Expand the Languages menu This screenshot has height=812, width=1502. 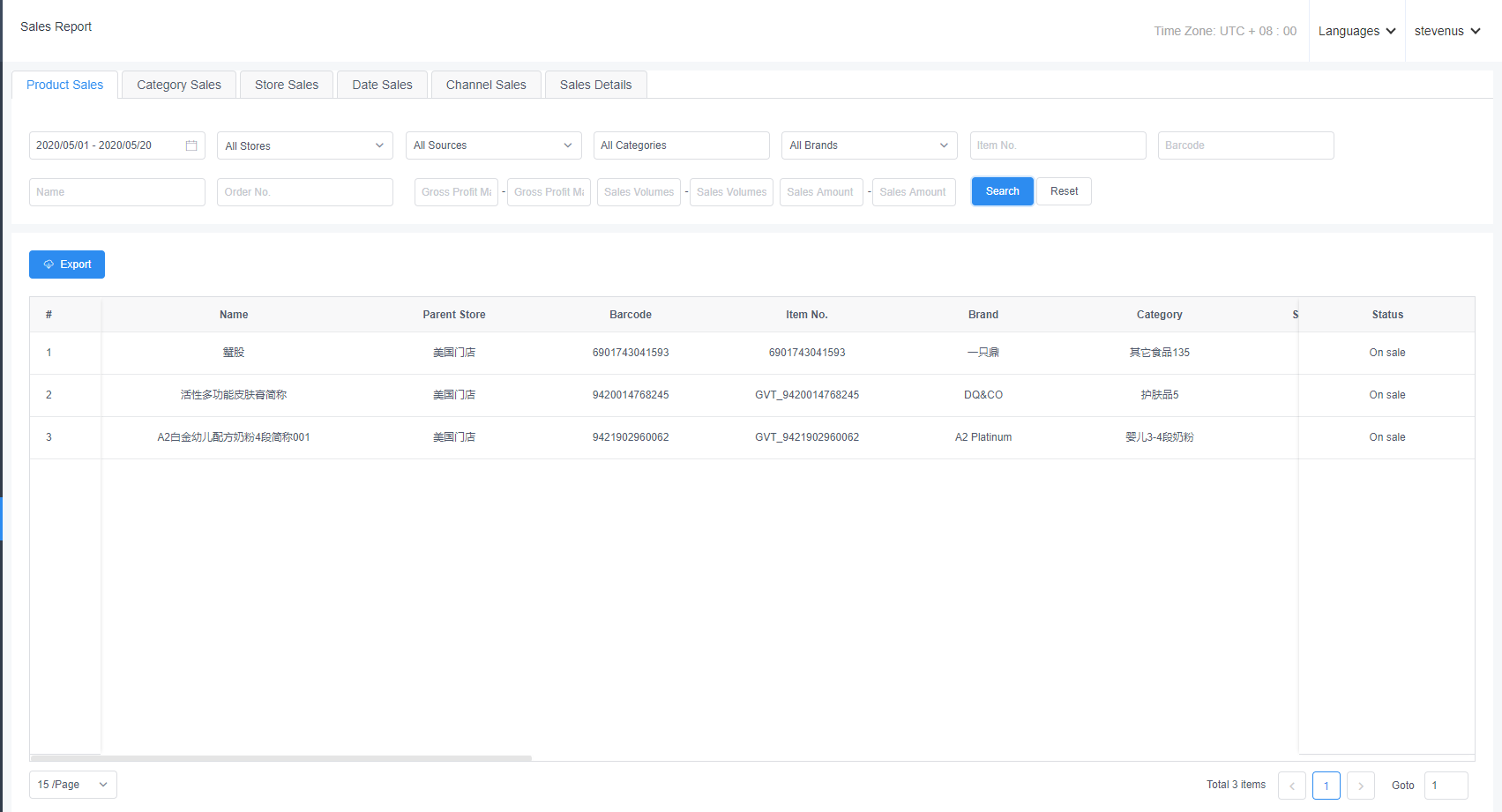click(x=1356, y=31)
